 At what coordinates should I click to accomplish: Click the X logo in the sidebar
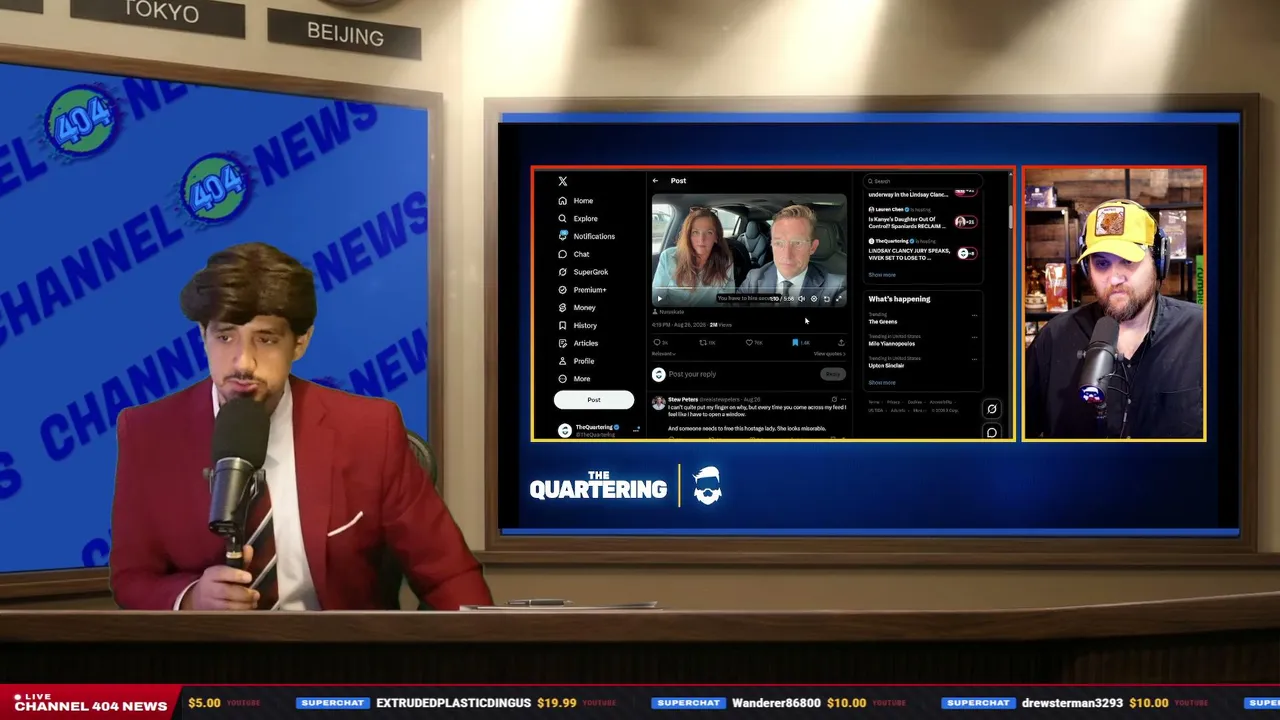563,181
